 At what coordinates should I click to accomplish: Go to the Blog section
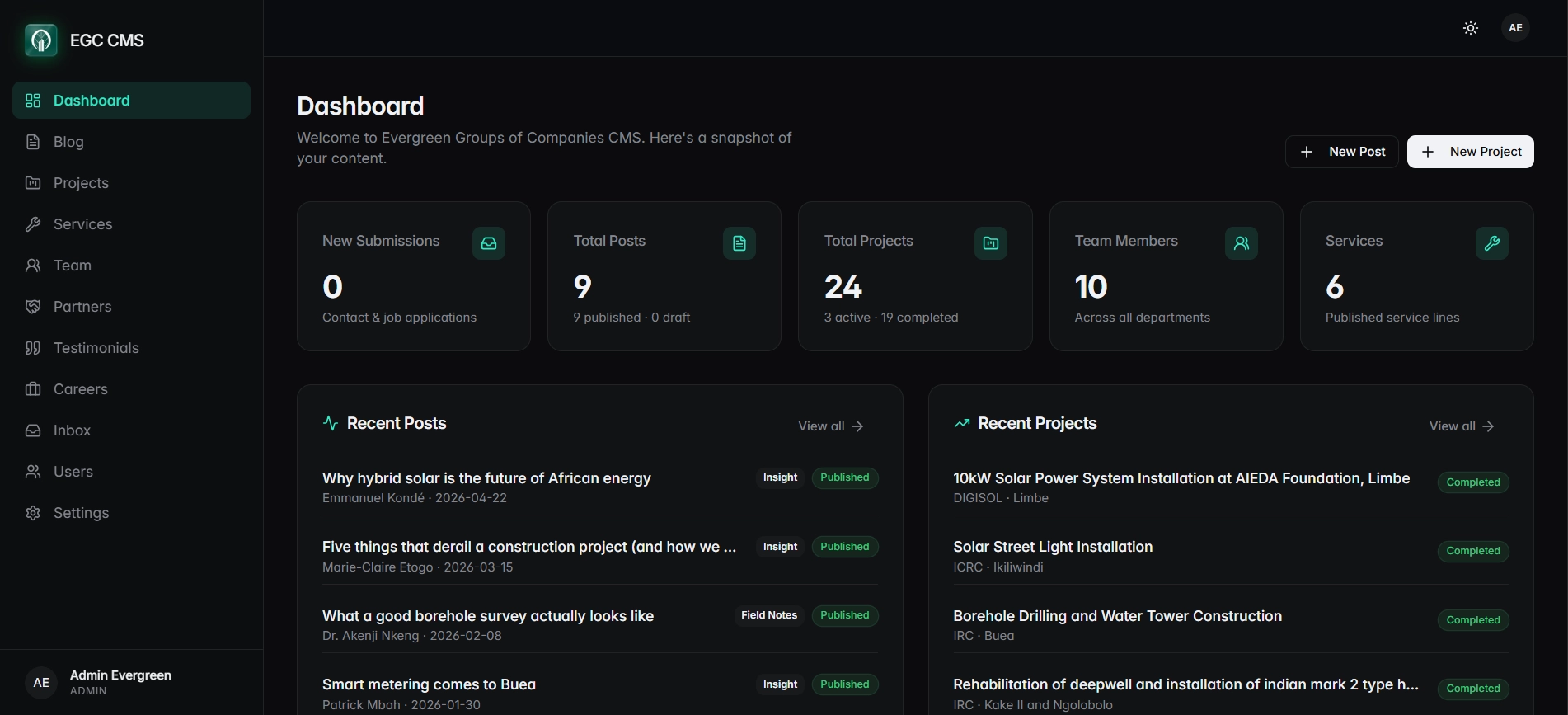tap(131, 142)
